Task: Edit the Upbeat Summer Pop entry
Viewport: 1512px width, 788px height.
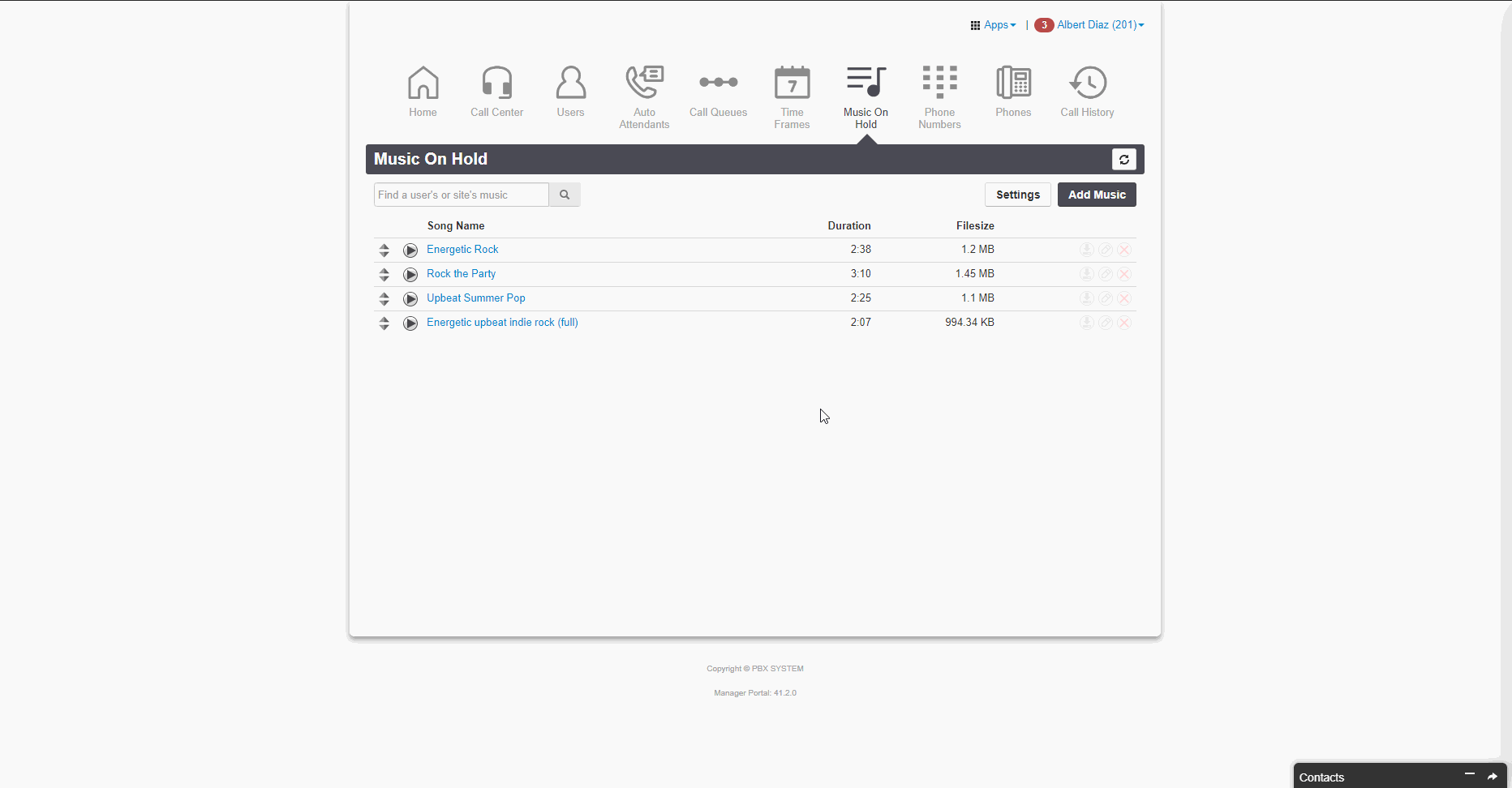Action: coord(1106,298)
